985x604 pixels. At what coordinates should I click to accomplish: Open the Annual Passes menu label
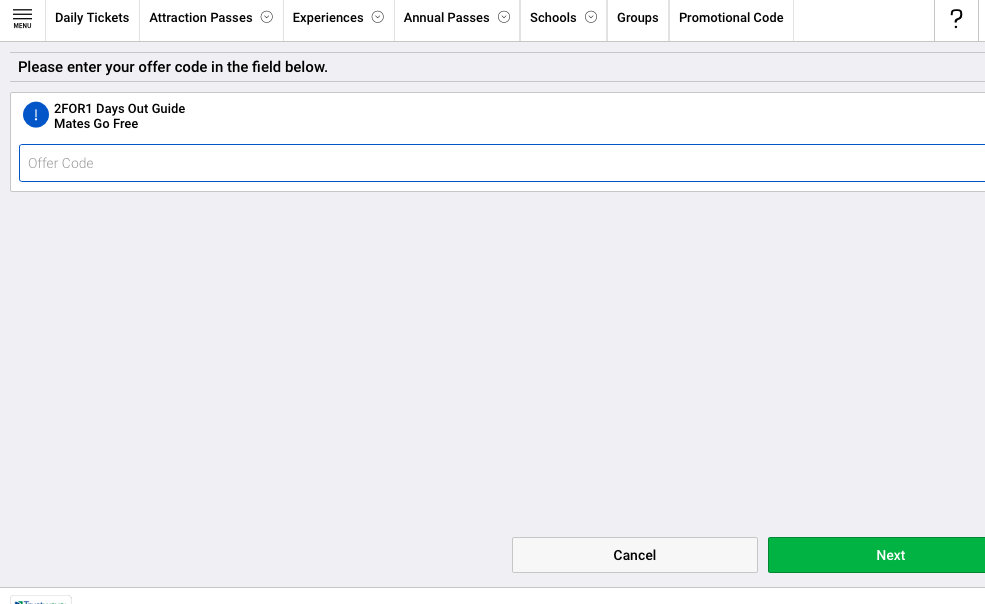point(447,18)
